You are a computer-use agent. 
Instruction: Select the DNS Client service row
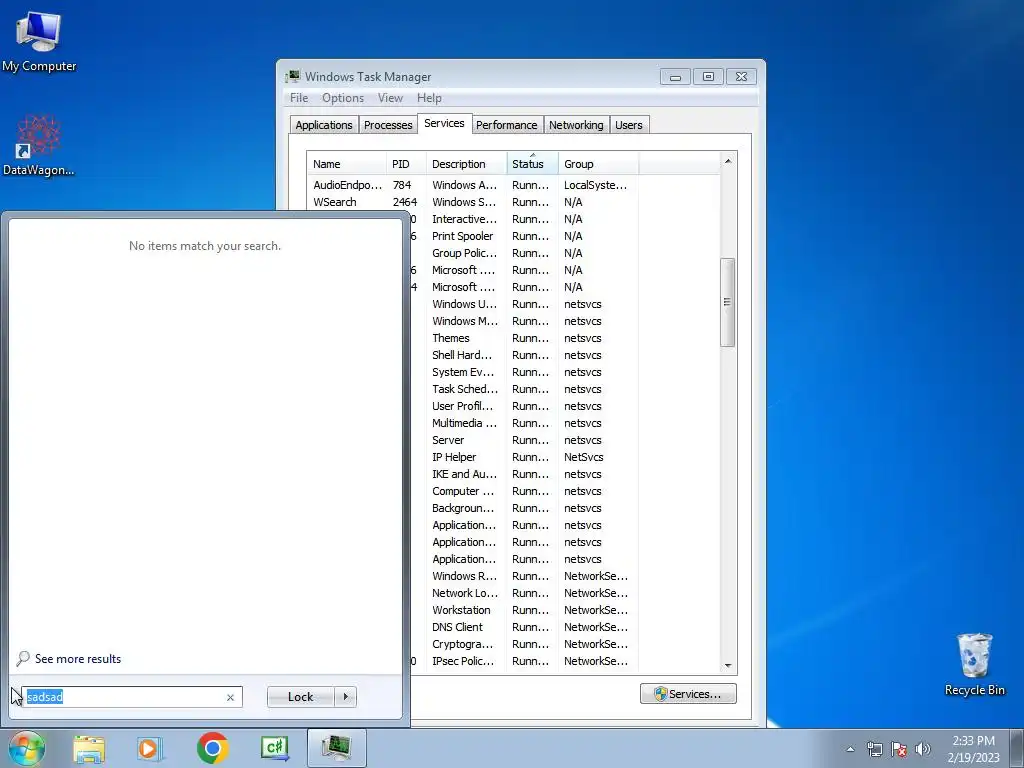pyautogui.click(x=564, y=627)
